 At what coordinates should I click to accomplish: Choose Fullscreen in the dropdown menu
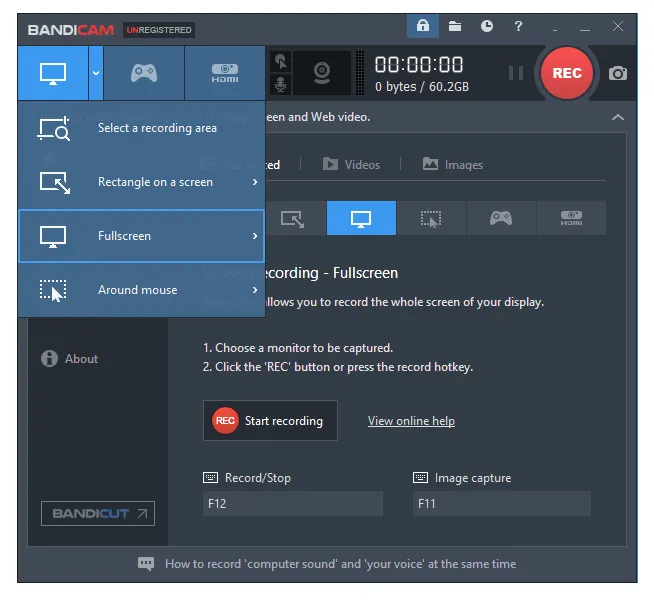[142, 236]
